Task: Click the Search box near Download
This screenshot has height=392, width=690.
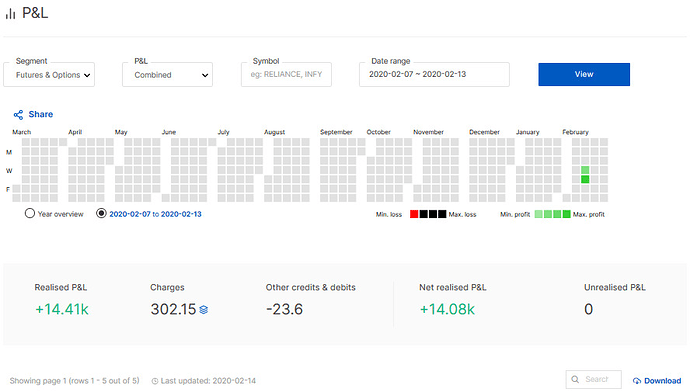Action: coord(594,379)
